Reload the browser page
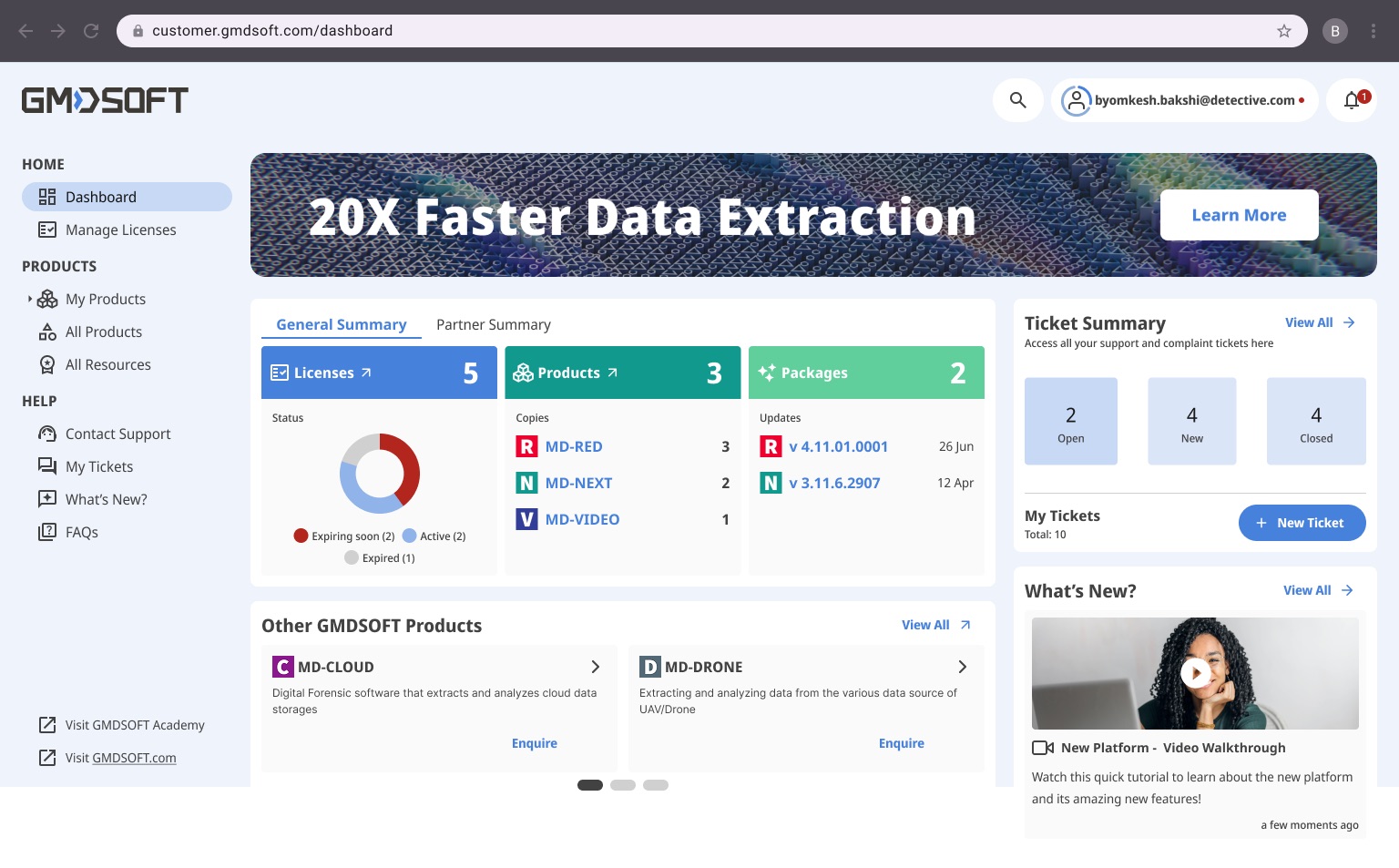The height and width of the screenshot is (868, 1399). (x=91, y=31)
